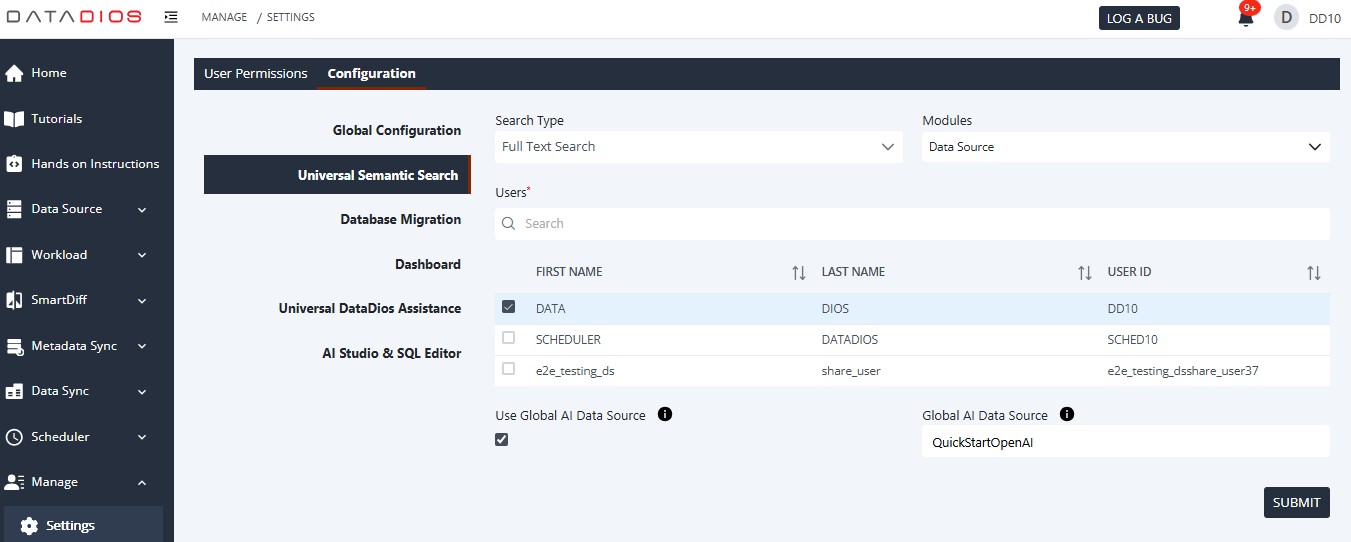Click the Users search input field
Screen dimensions: 1351x542
tap(912, 224)
